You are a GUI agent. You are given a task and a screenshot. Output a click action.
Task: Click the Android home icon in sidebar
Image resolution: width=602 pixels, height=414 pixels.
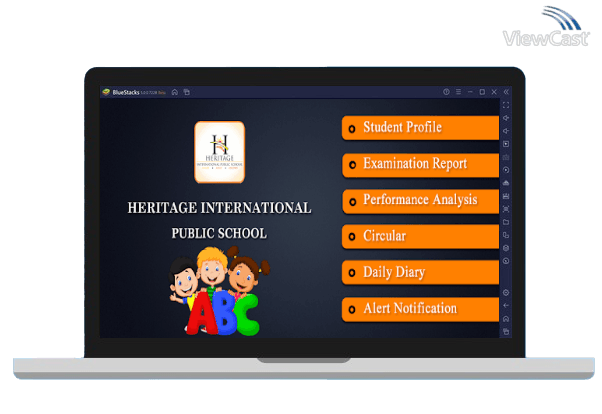pos(506,319)
